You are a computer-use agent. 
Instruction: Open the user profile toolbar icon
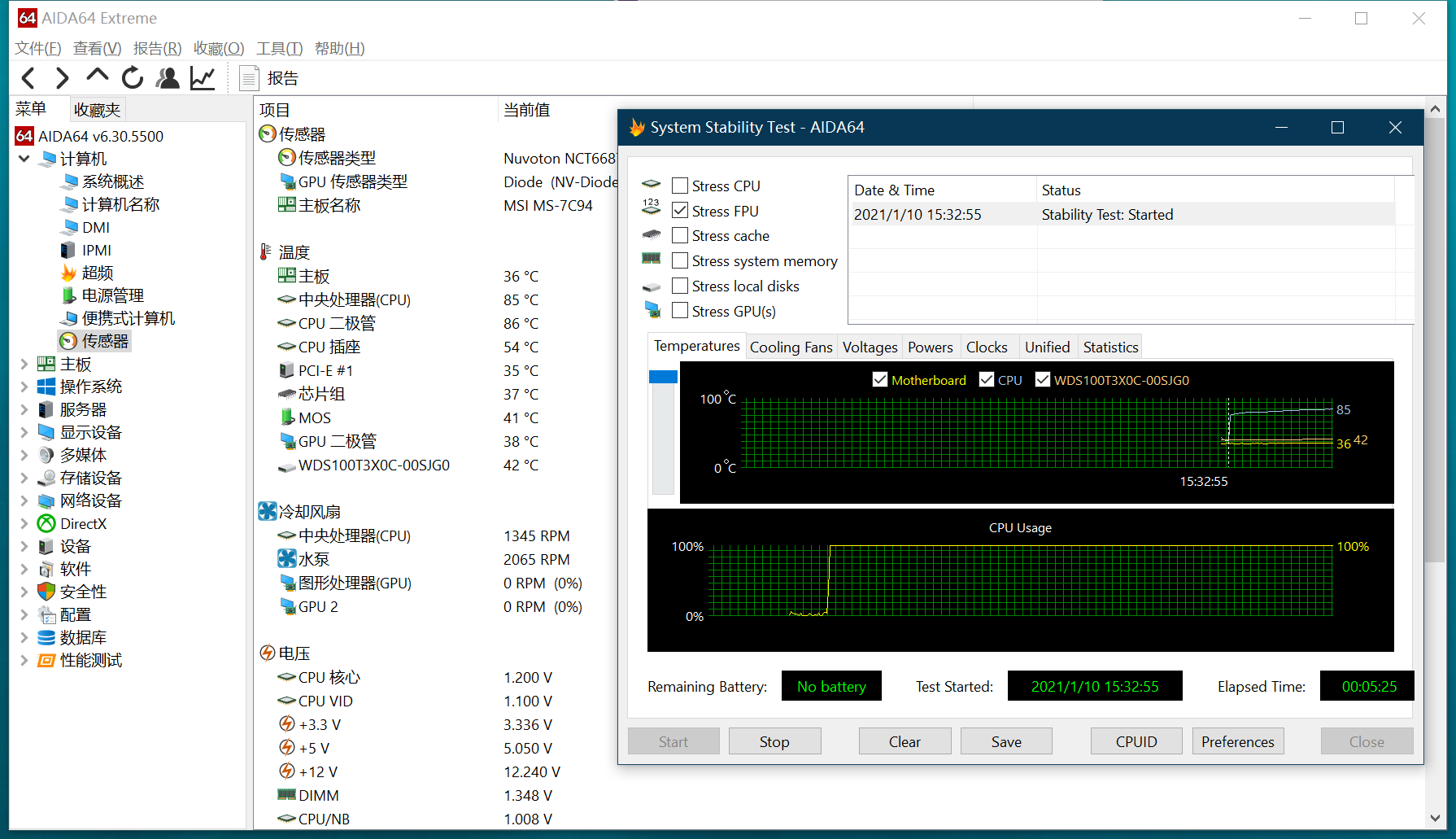click(168, 78)
